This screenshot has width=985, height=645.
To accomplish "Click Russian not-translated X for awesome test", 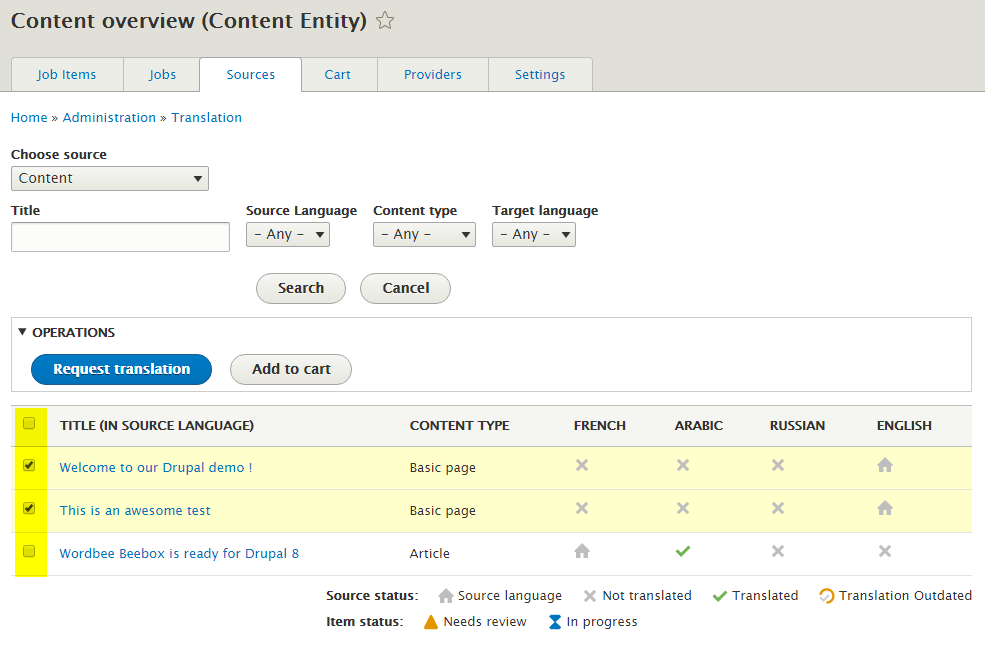I will 778,508.
